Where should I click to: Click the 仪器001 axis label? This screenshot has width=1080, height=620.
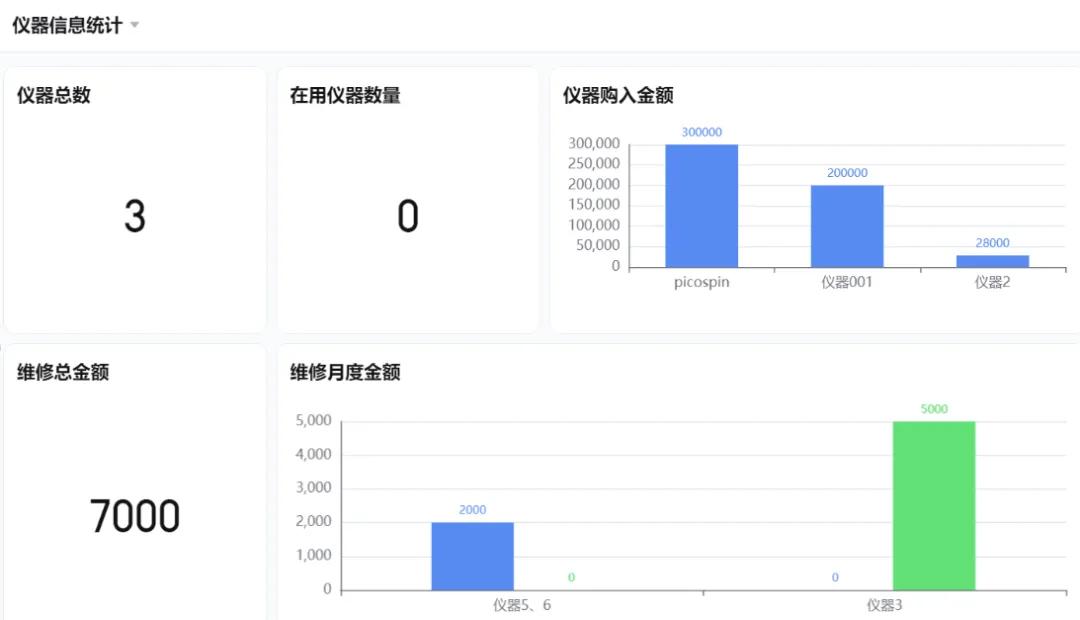pyautogui.click(x=847, y=282)
